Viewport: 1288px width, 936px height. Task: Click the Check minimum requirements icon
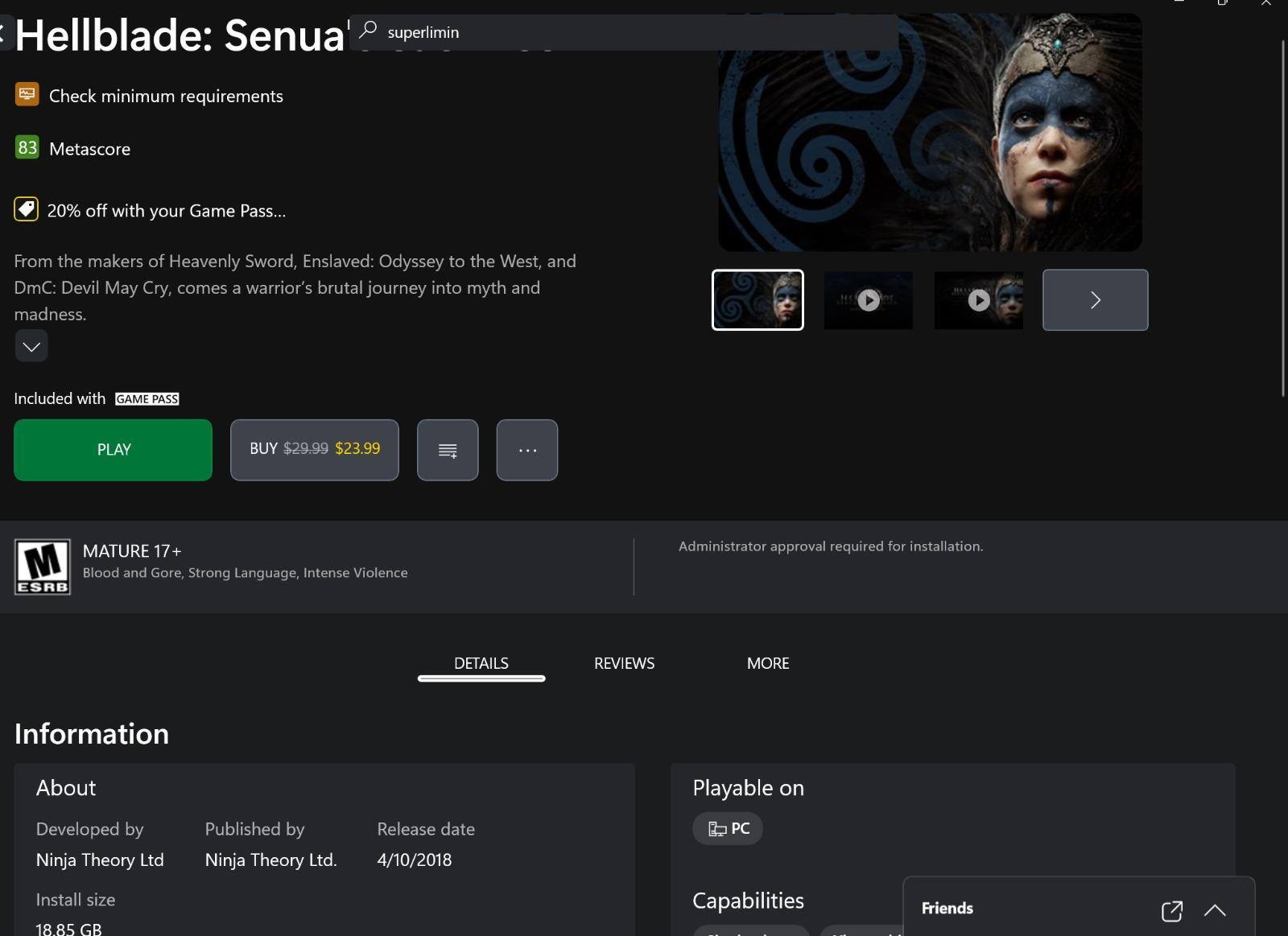(x=27, y=95)
